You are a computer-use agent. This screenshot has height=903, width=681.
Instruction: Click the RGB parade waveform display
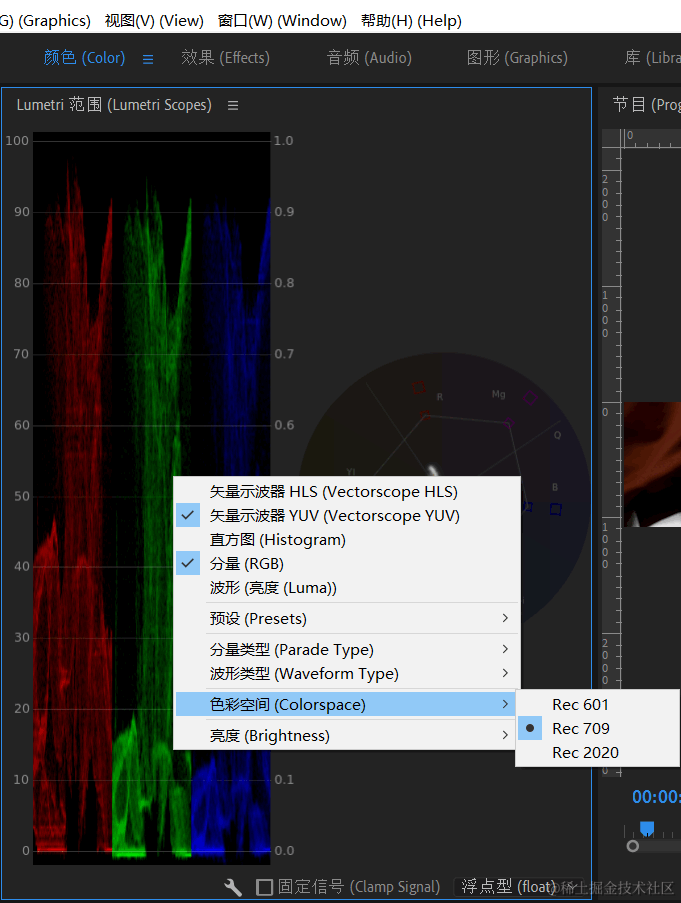[x=151, y=498]
